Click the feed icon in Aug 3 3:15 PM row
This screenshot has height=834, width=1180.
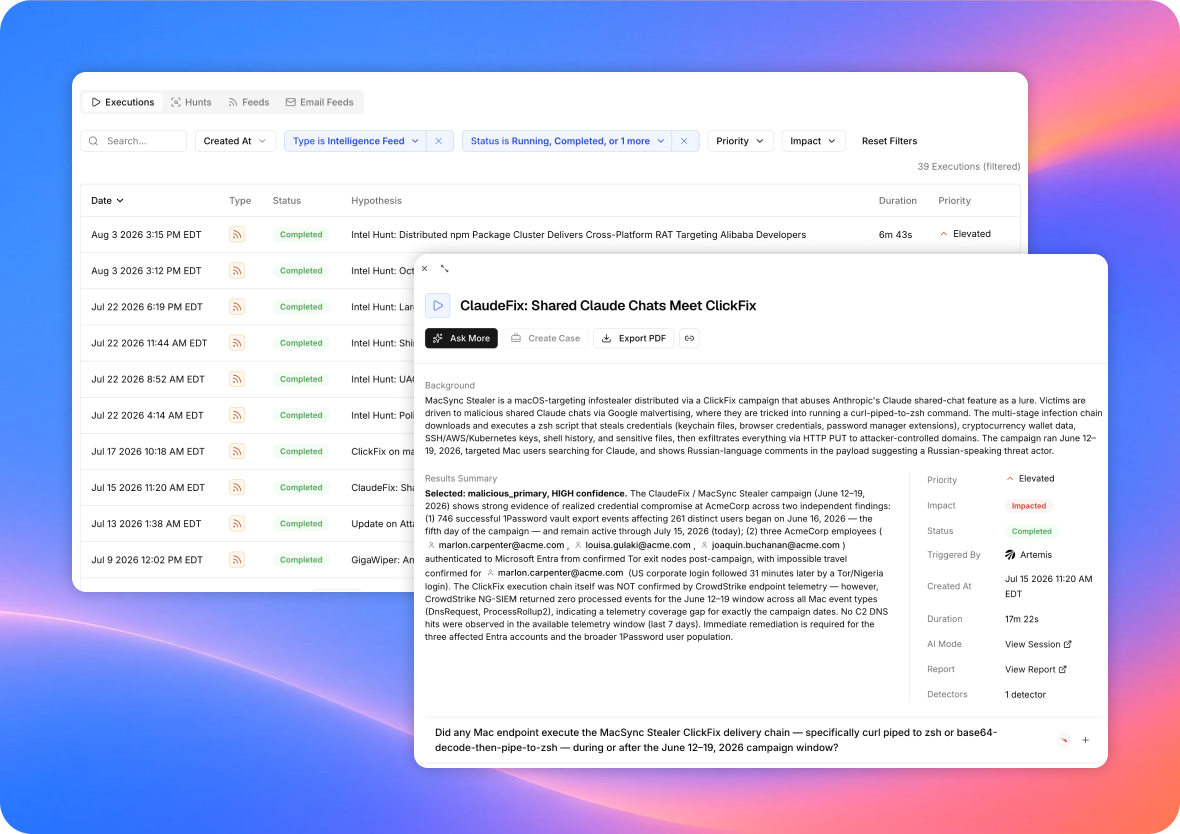click(x=237, y=235)
